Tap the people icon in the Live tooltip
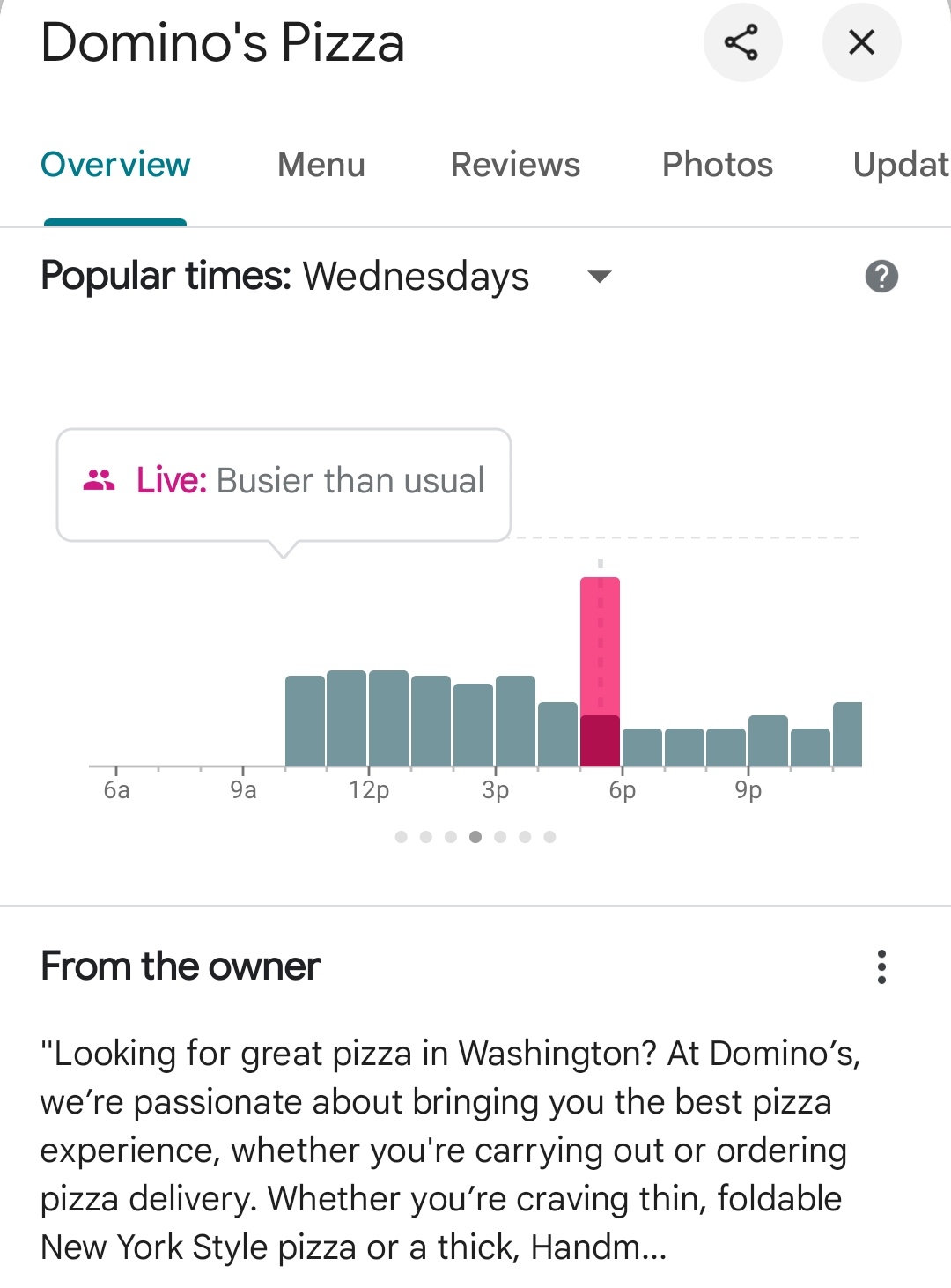 pyautogui.click(x=99, y=480)
